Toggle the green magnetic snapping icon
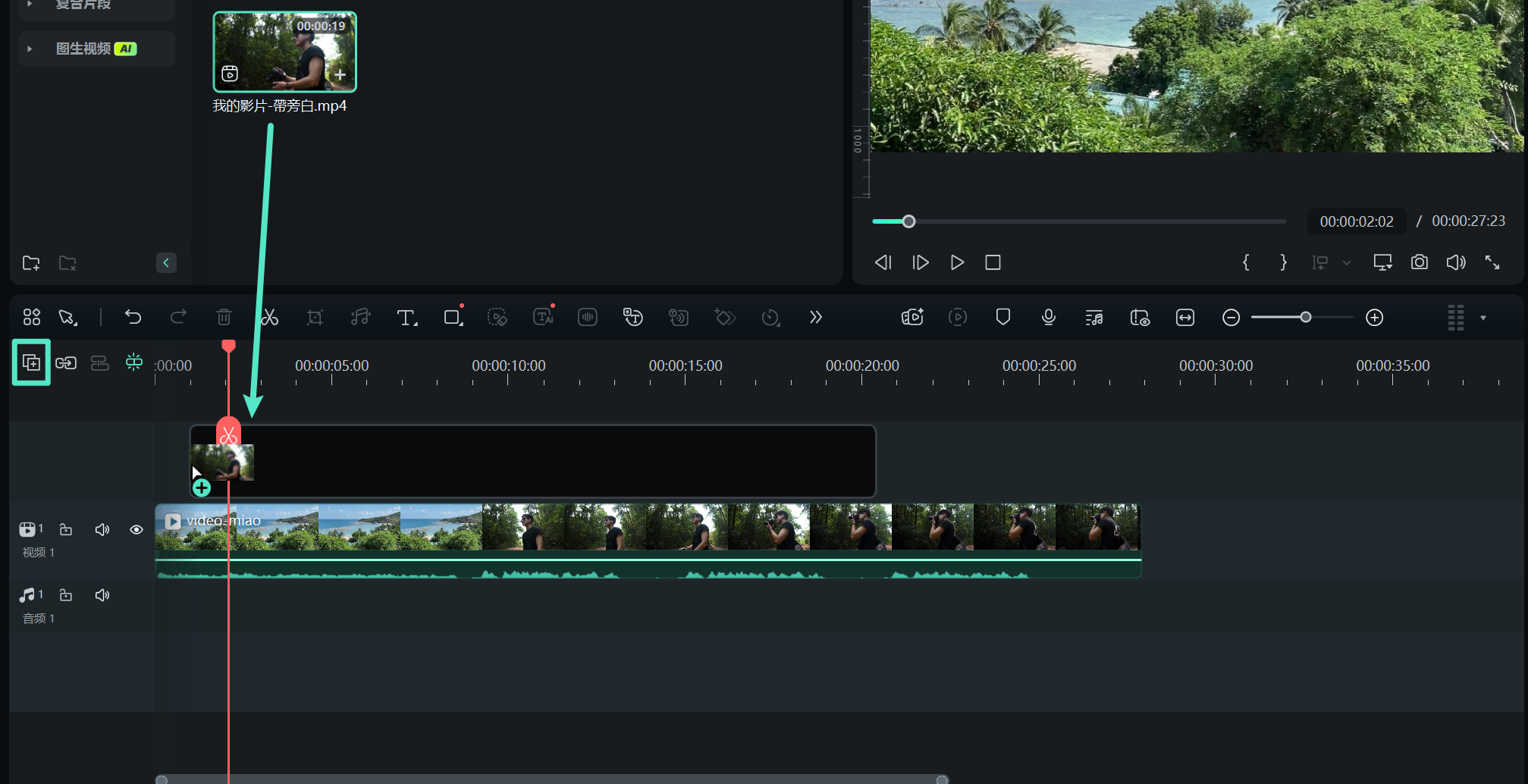 tap(134, 362)
